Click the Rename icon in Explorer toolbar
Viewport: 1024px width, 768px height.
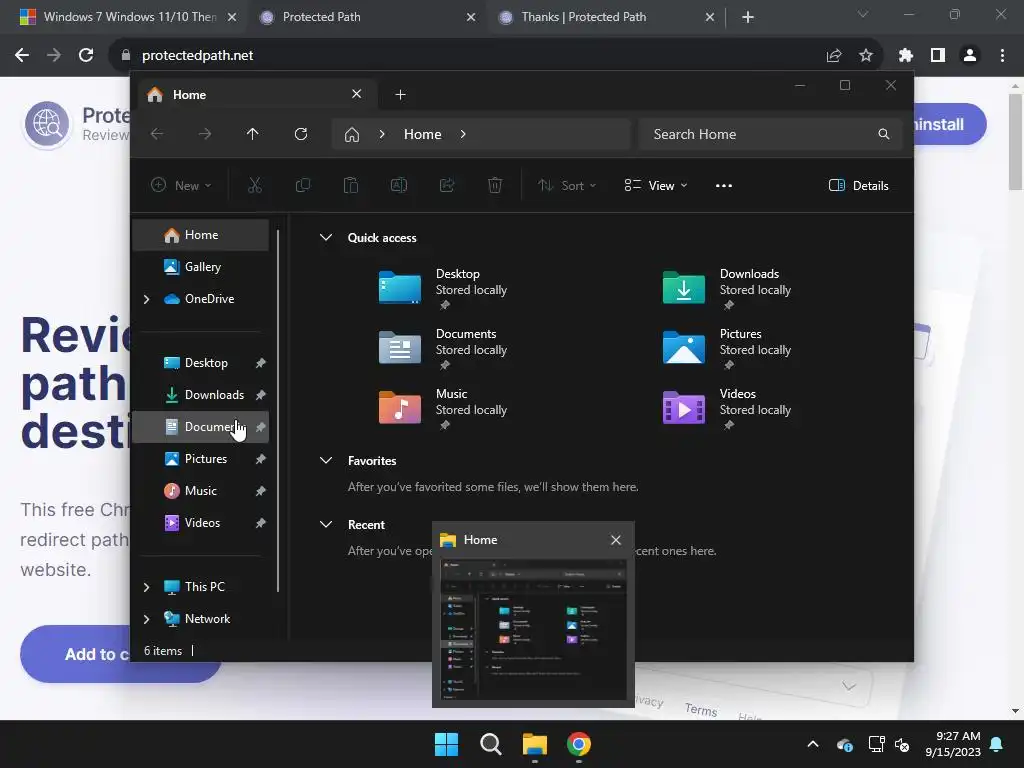(398, 185)
